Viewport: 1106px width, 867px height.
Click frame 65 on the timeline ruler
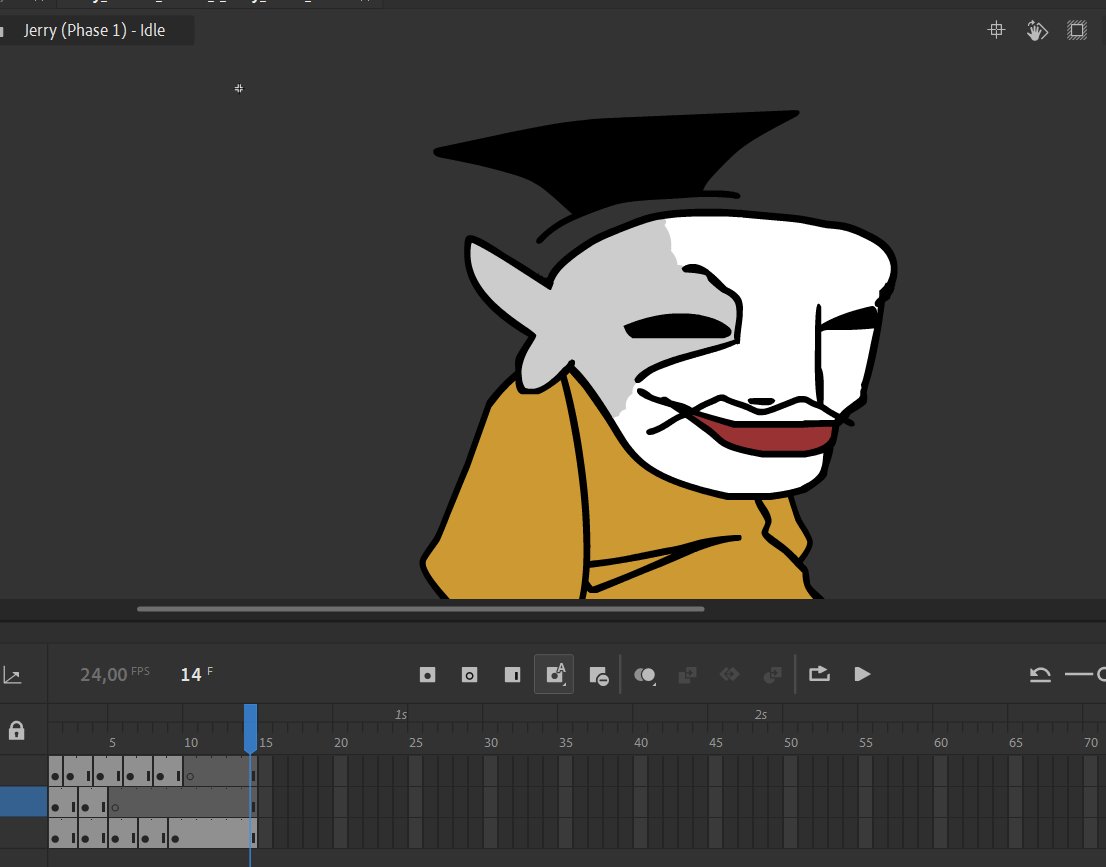pyautogui.click(x=1016, y=742)
